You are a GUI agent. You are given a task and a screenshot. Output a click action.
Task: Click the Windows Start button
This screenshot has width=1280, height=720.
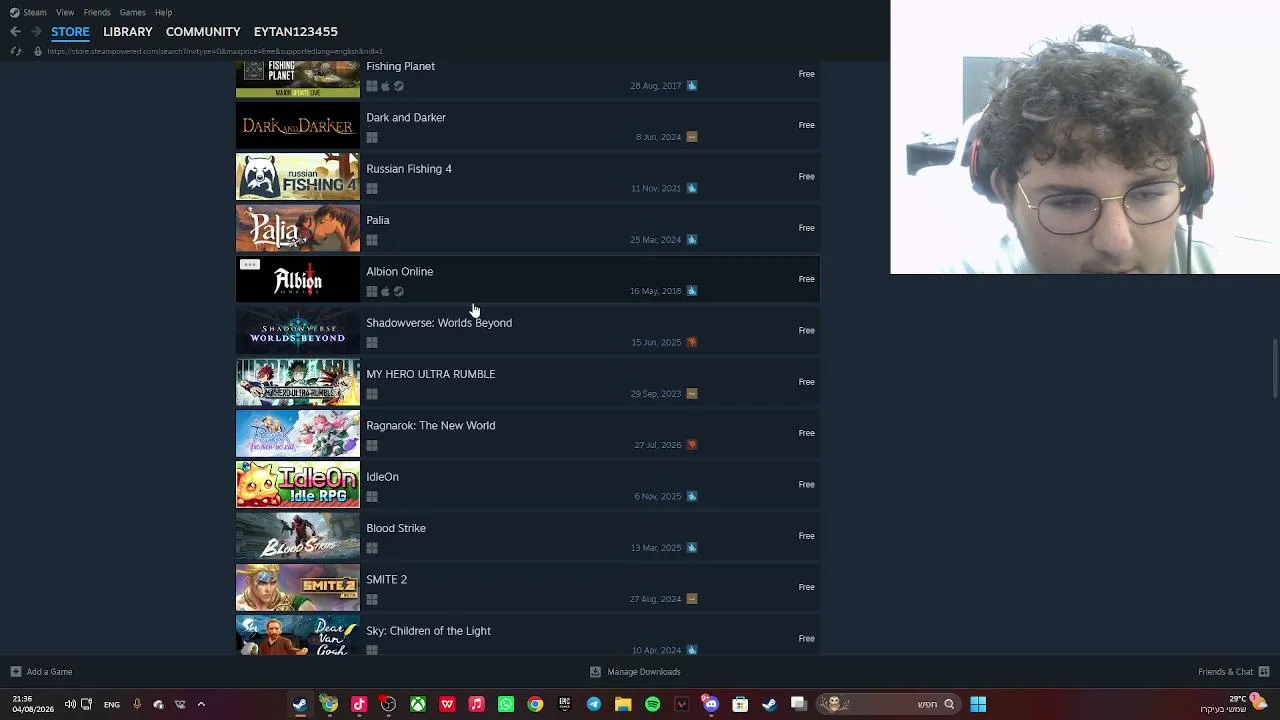tap(978, 704)
